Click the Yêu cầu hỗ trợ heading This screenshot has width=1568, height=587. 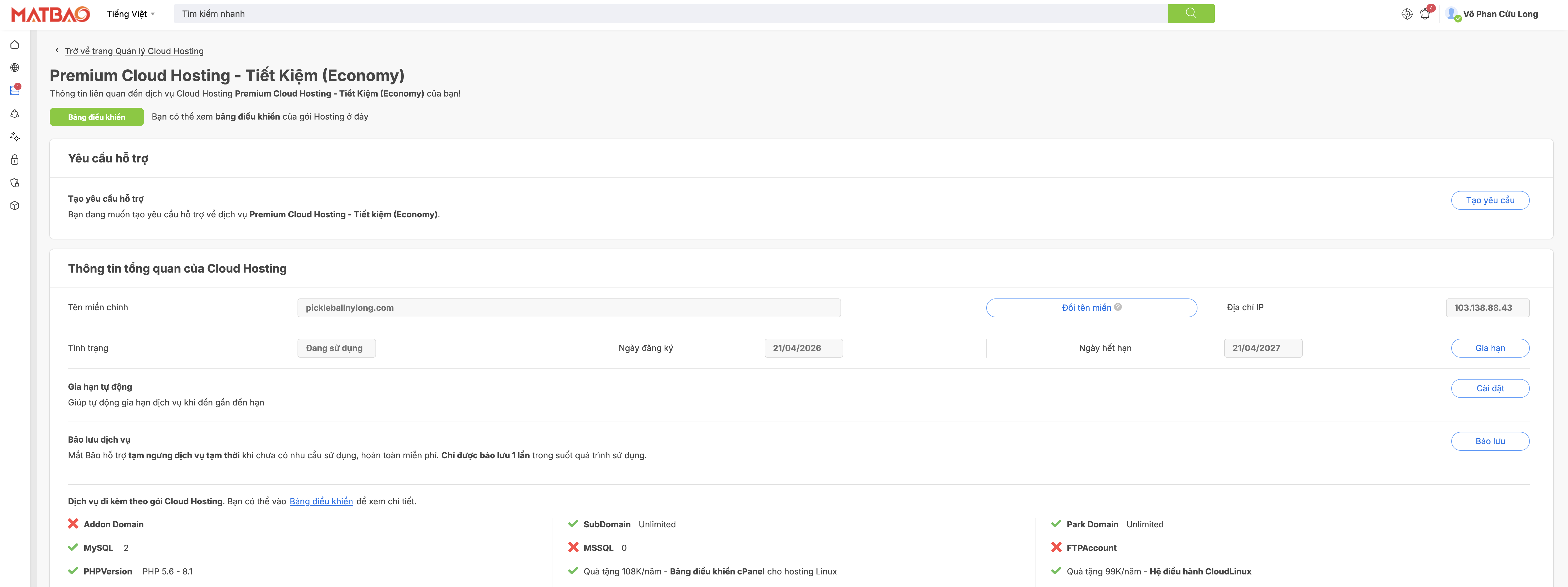(x=108, y=158)
